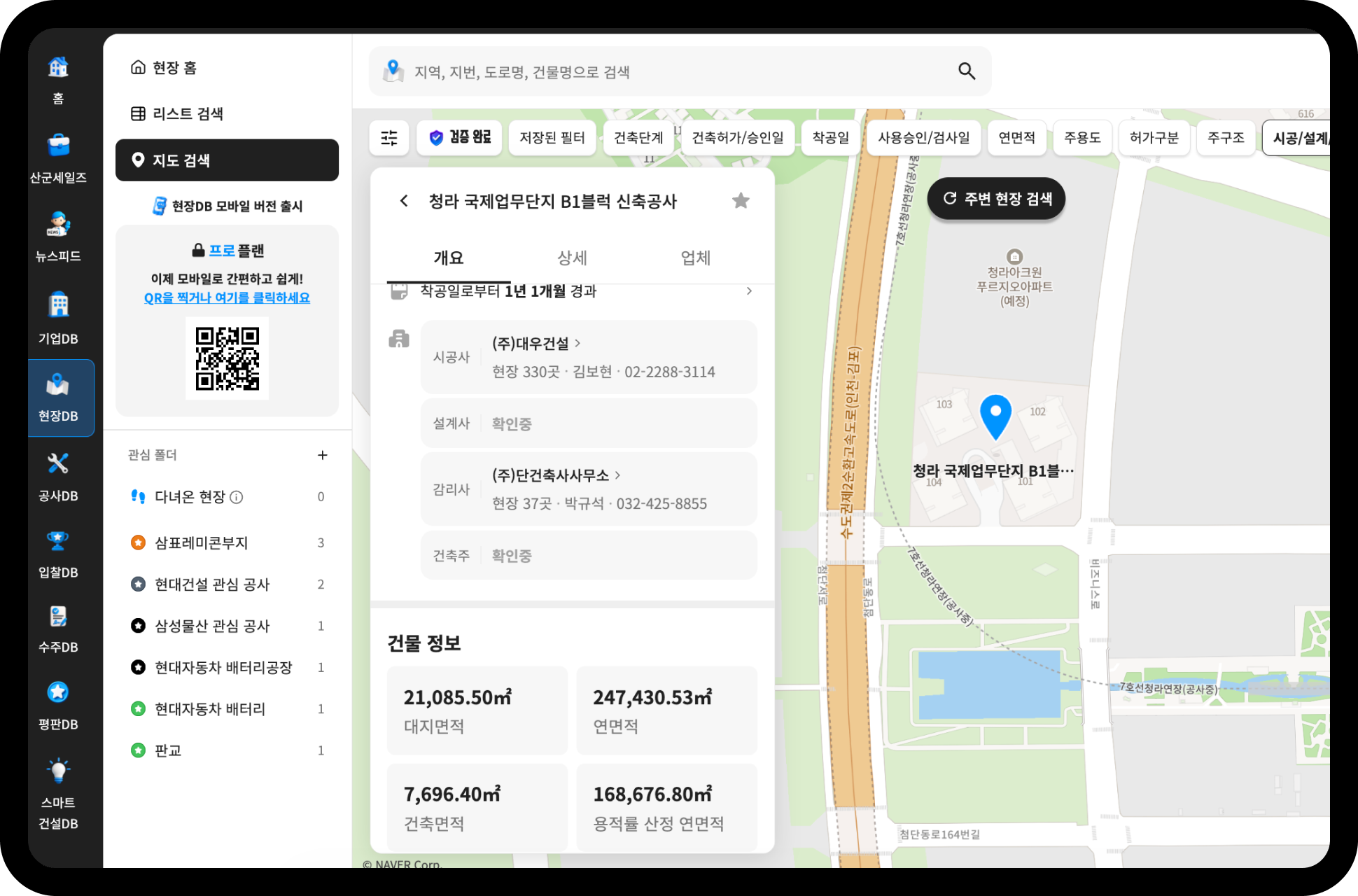
Task: Open the 건축허가/승인일 filter
Action: coord(738,138)
